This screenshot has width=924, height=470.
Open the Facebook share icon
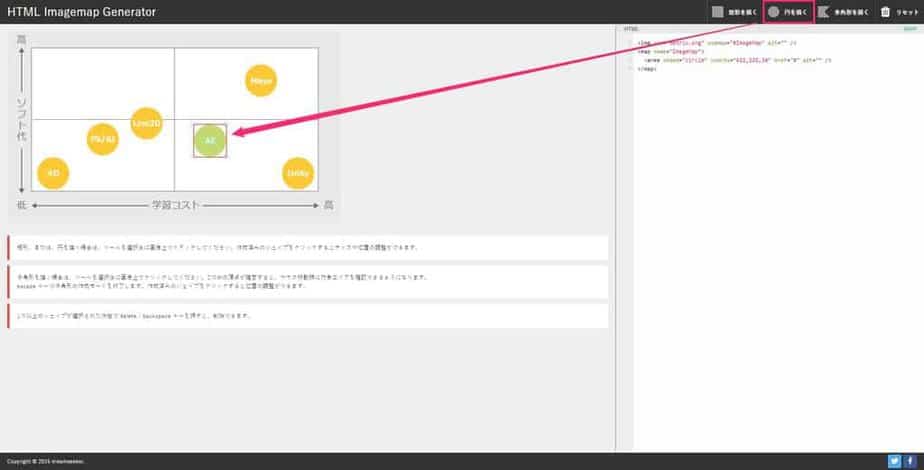911,461
